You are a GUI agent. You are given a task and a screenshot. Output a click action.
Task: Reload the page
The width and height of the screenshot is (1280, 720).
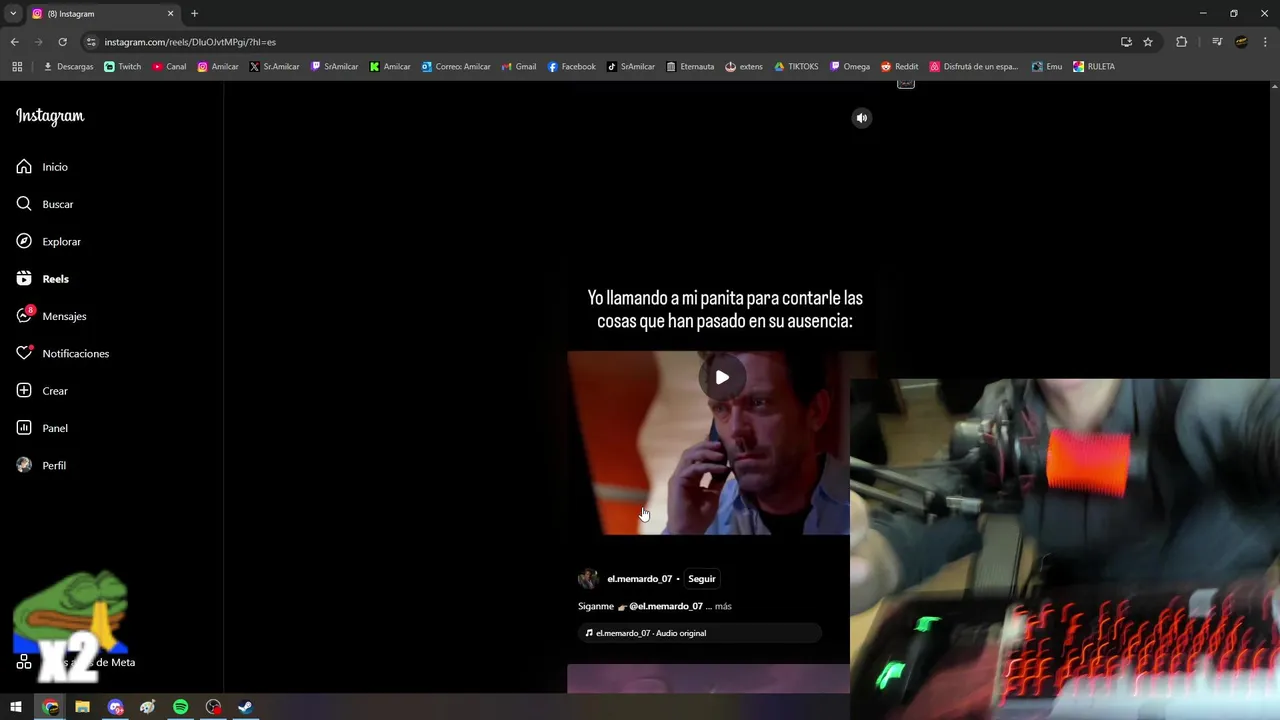pyautogui.click(x=62, y=42)
